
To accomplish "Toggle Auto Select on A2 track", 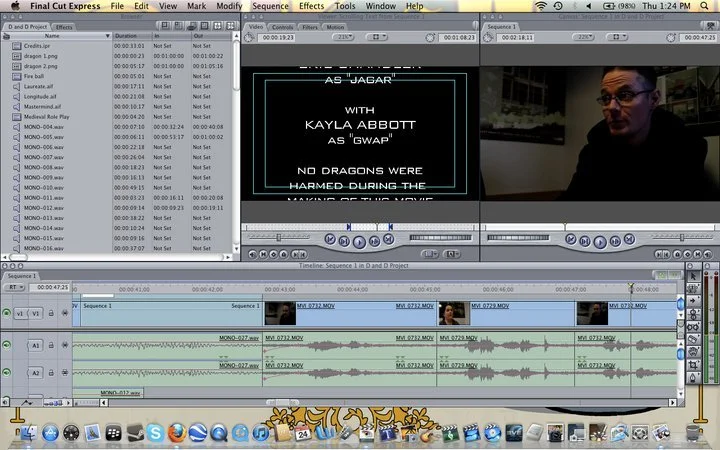I will pos(65,372).
